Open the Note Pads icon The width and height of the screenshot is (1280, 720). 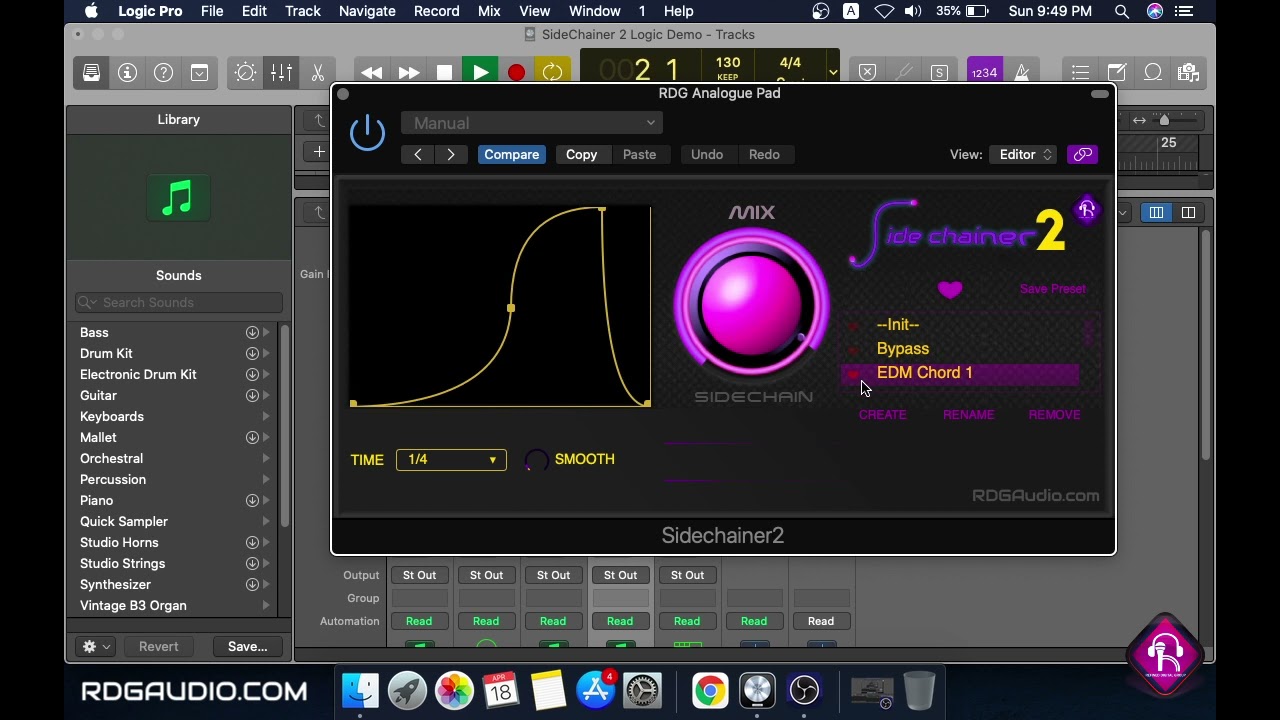(1116, 72)
